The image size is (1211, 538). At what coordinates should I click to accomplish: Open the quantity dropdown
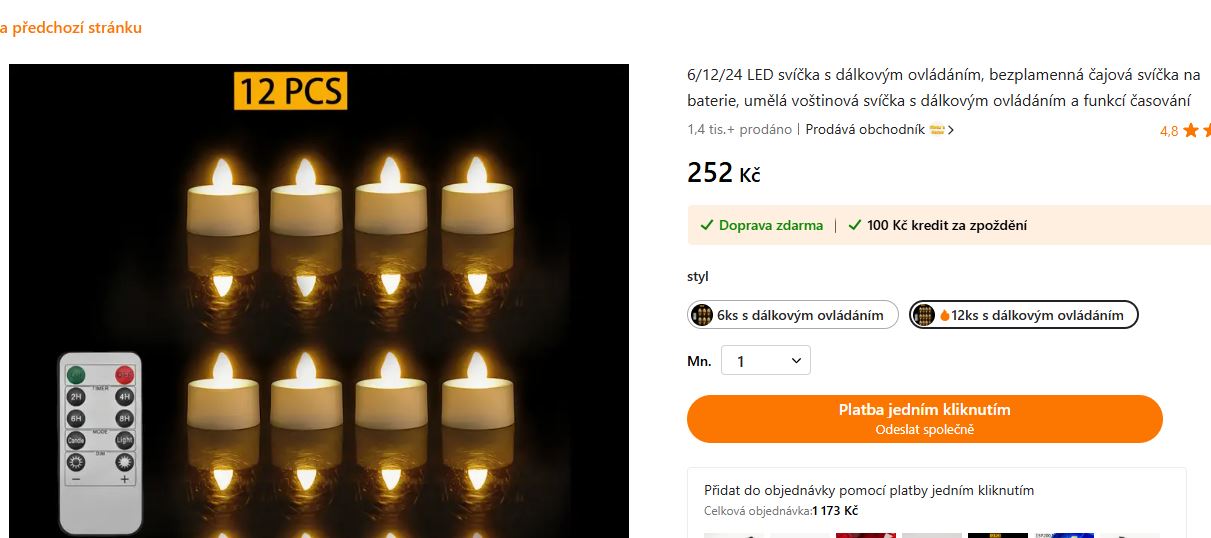[x=766, y=361]
